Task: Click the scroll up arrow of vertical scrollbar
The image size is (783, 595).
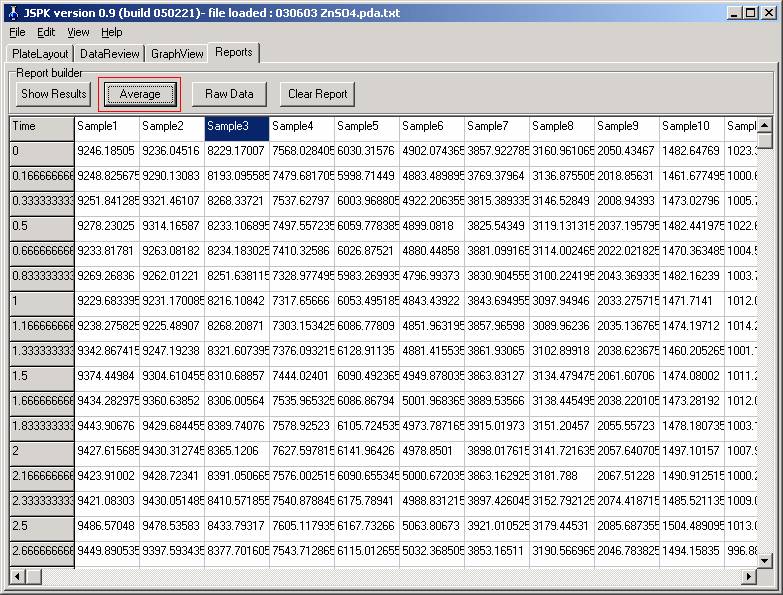Action: 765,125
